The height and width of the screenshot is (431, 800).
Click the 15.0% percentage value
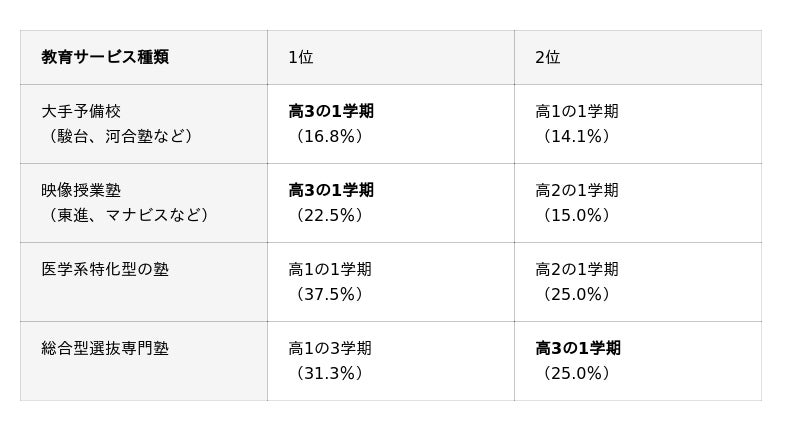(576, 215)
